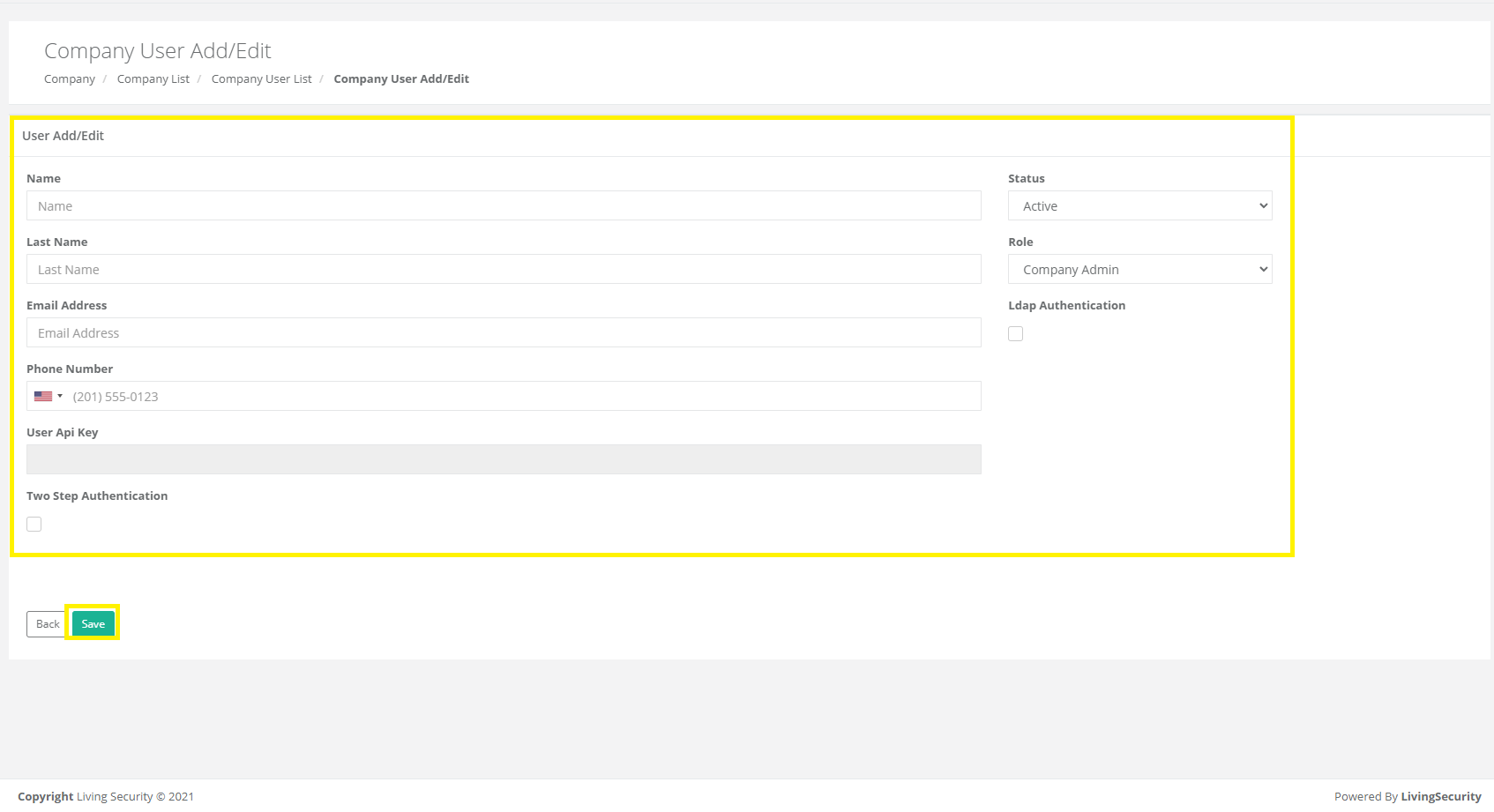The height and width of the screenshot is (812, 1494).
Task: Click the Back button
Action: pyautogui.click(x=48, y=623)
